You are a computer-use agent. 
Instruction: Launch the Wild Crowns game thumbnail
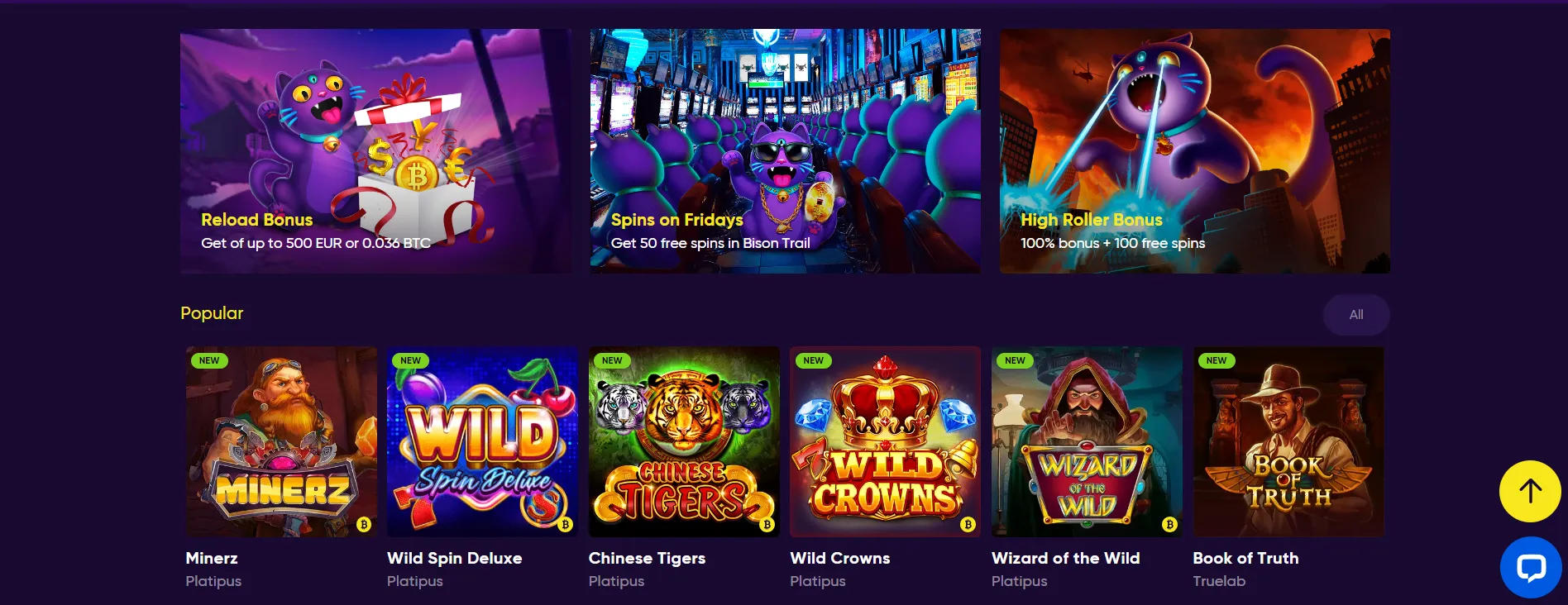point(885,441)
